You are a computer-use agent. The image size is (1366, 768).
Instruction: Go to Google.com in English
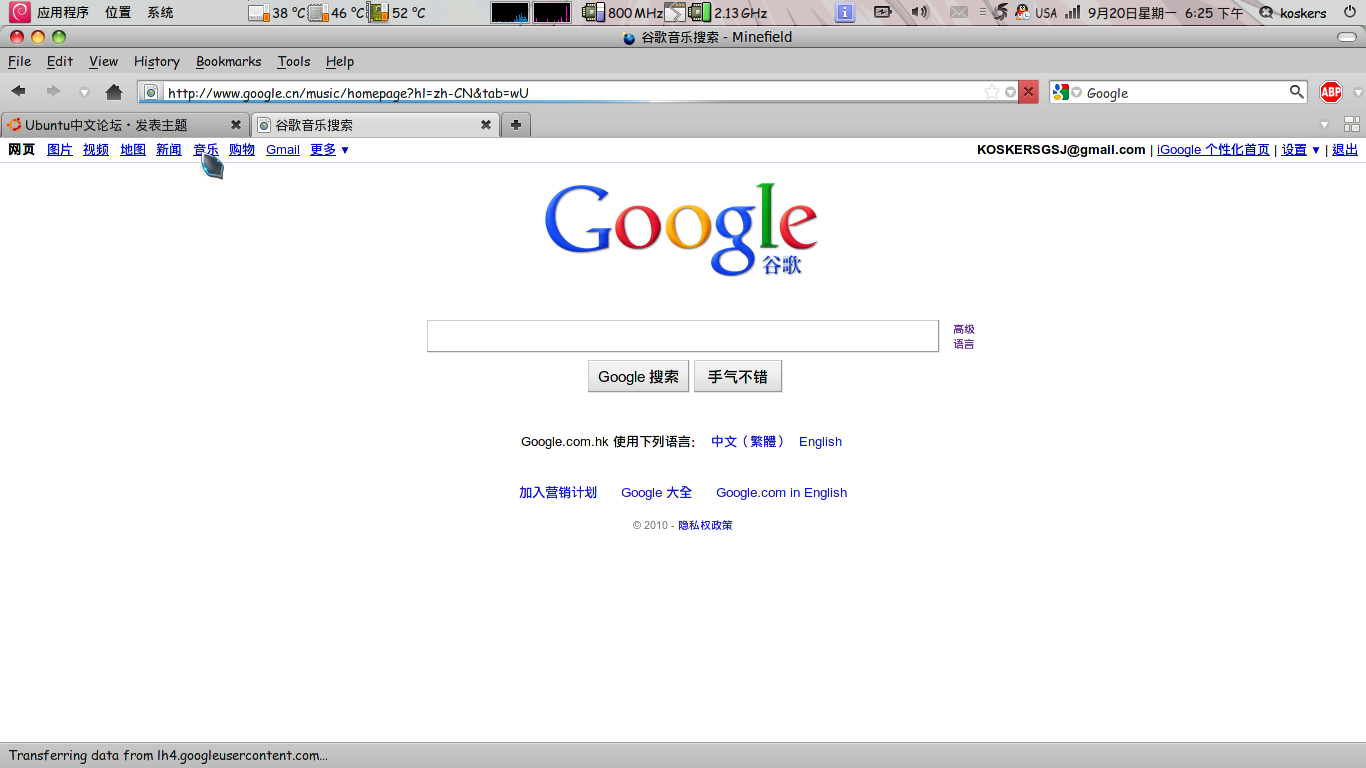[x=781, y=492]
